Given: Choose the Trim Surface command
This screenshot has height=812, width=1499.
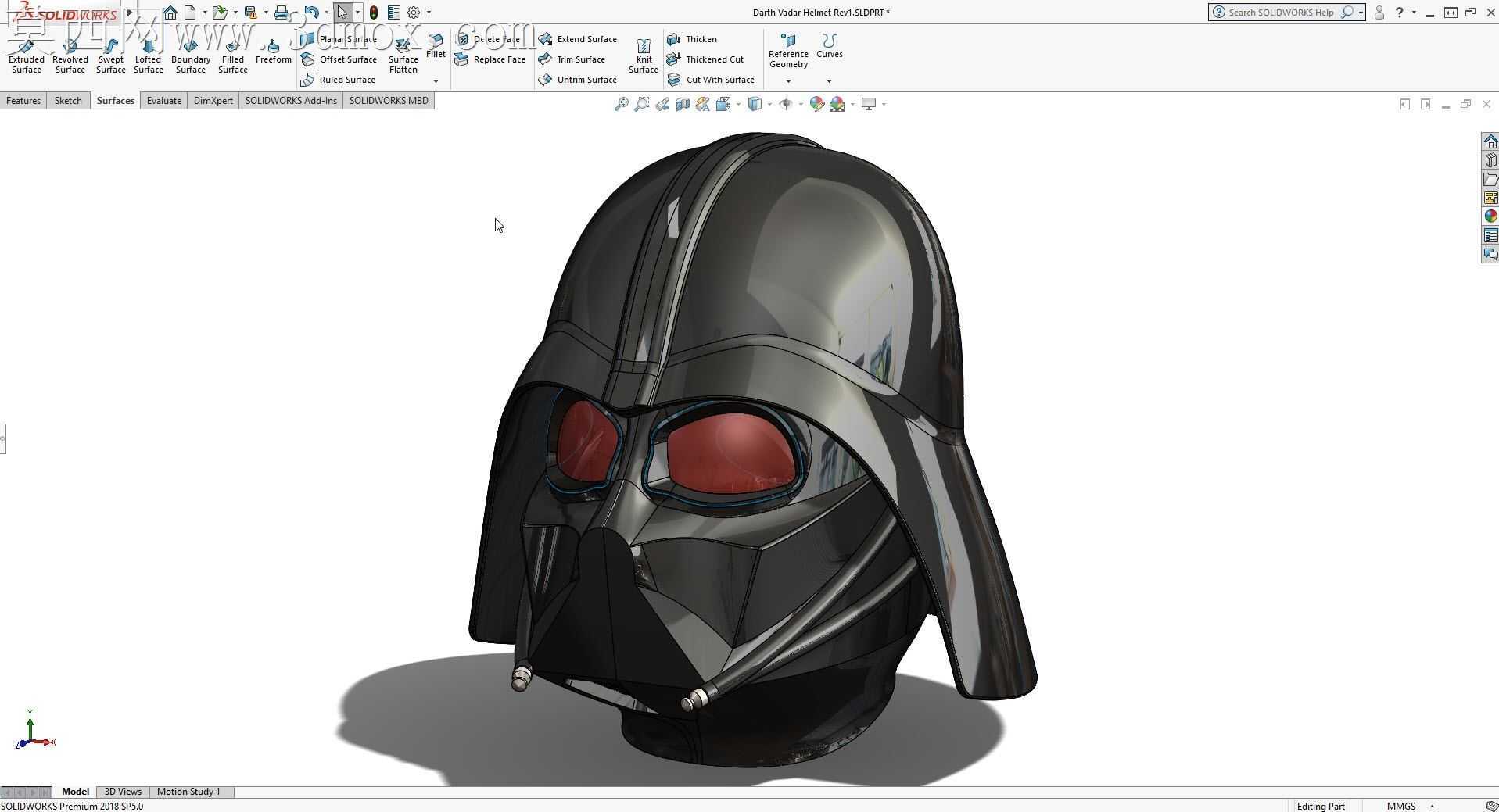Looking at the screenshot, I should 572,59.
